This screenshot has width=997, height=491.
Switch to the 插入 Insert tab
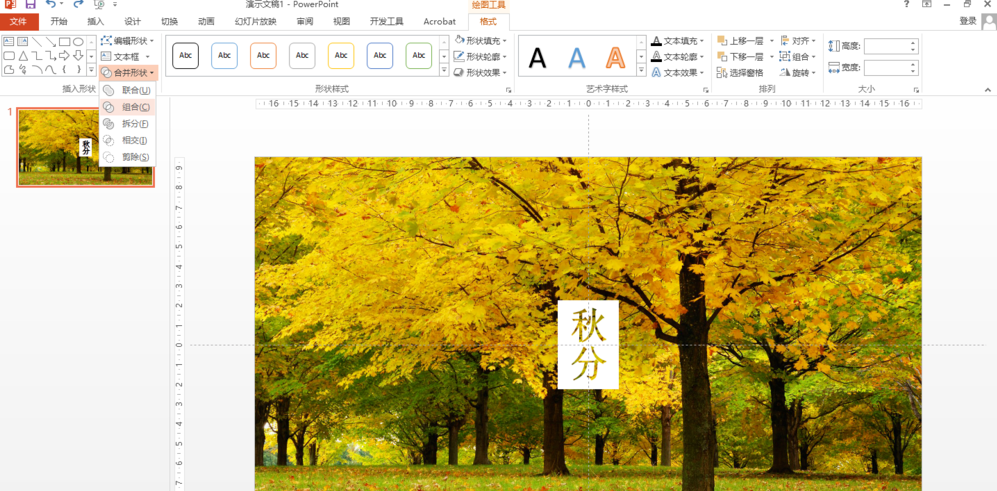[x=95, y=22]
